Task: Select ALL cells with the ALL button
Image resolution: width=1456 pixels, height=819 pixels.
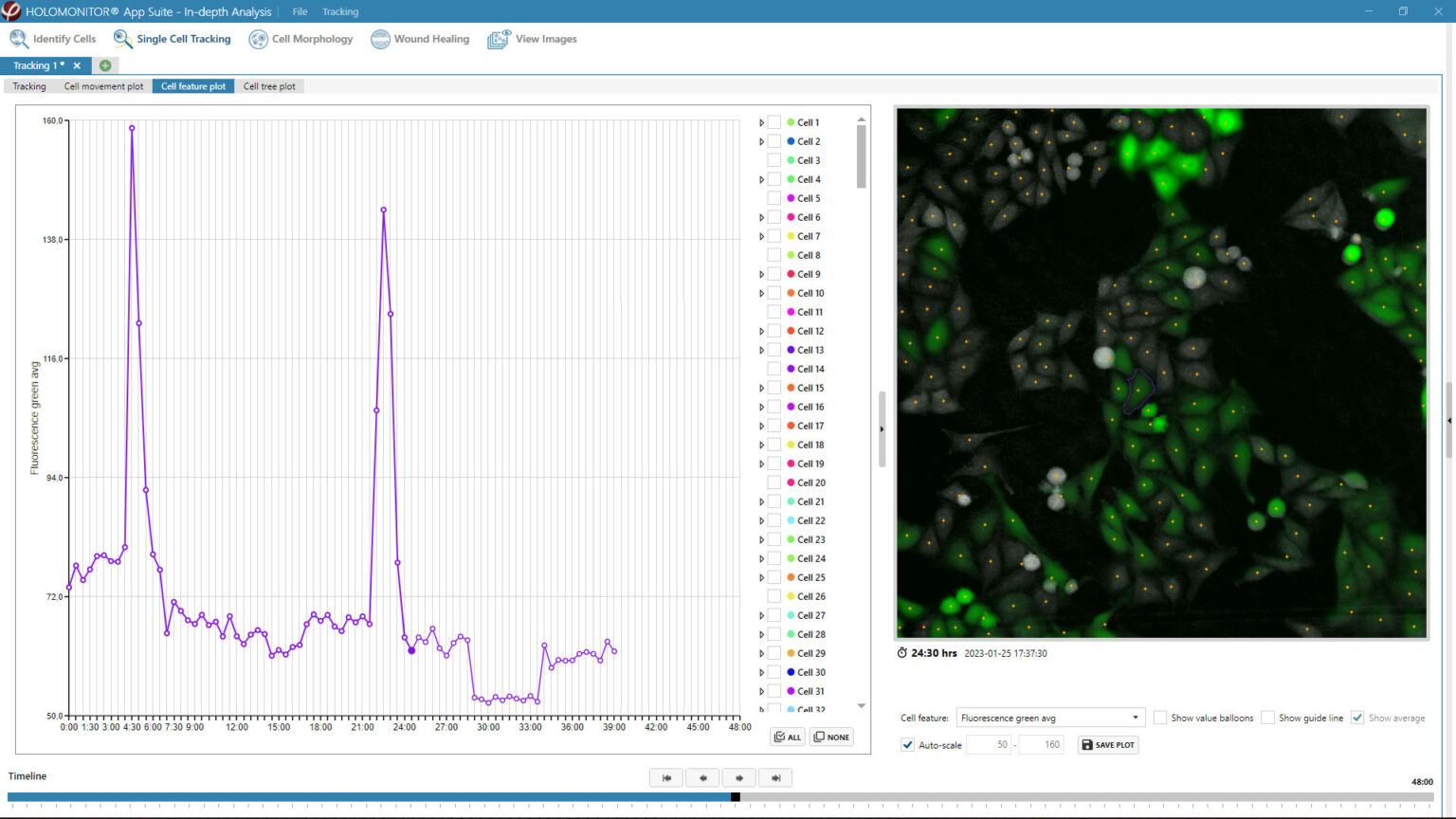Action: (x=787, y=737)
